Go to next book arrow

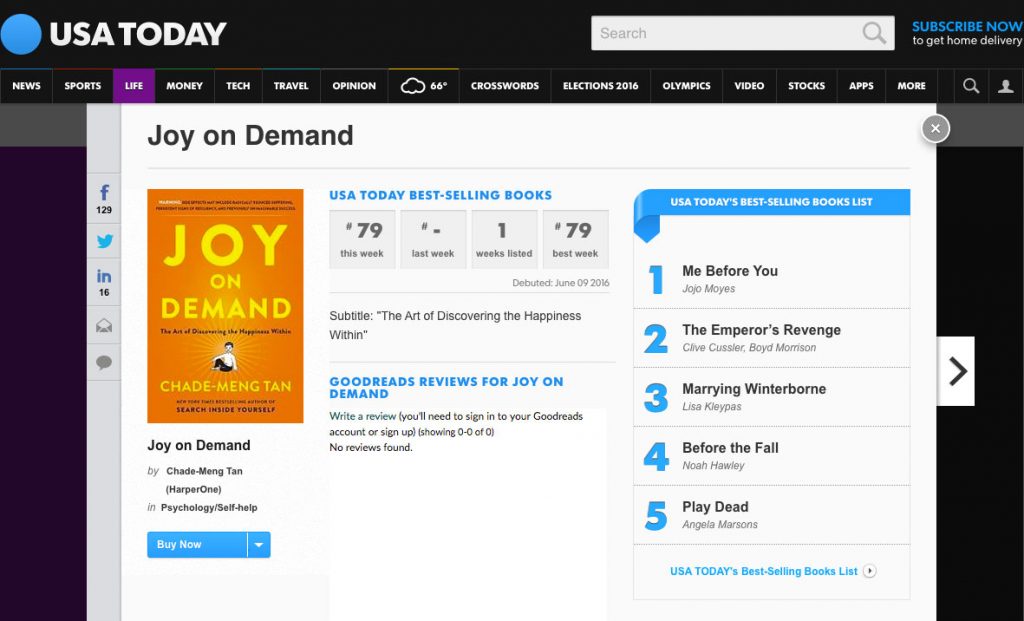(x=956, y=371)
